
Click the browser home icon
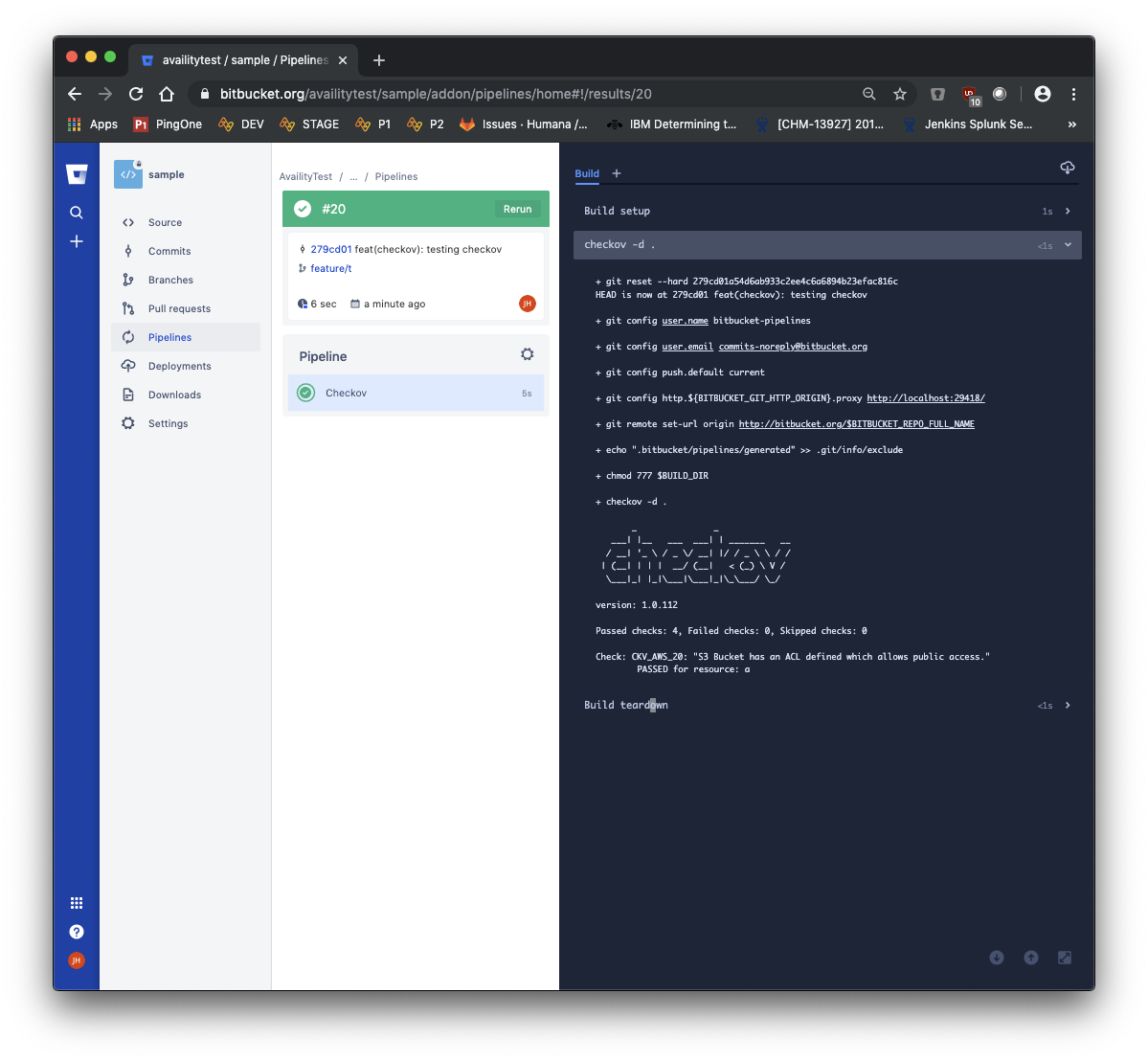click(x=167, y=94)
